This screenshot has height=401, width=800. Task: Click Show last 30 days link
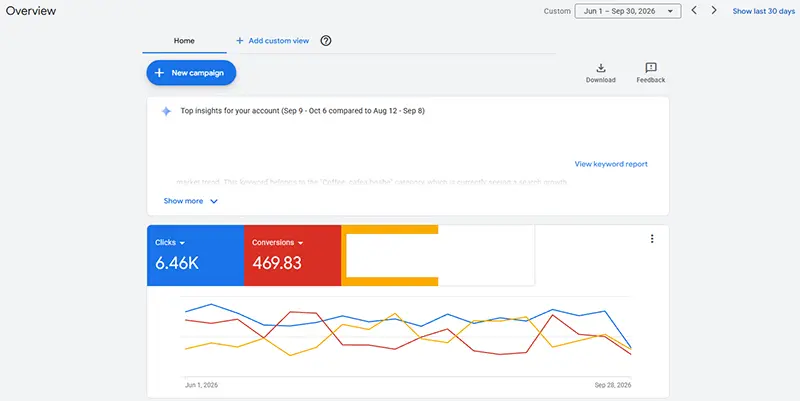click(x=763, y=11)
